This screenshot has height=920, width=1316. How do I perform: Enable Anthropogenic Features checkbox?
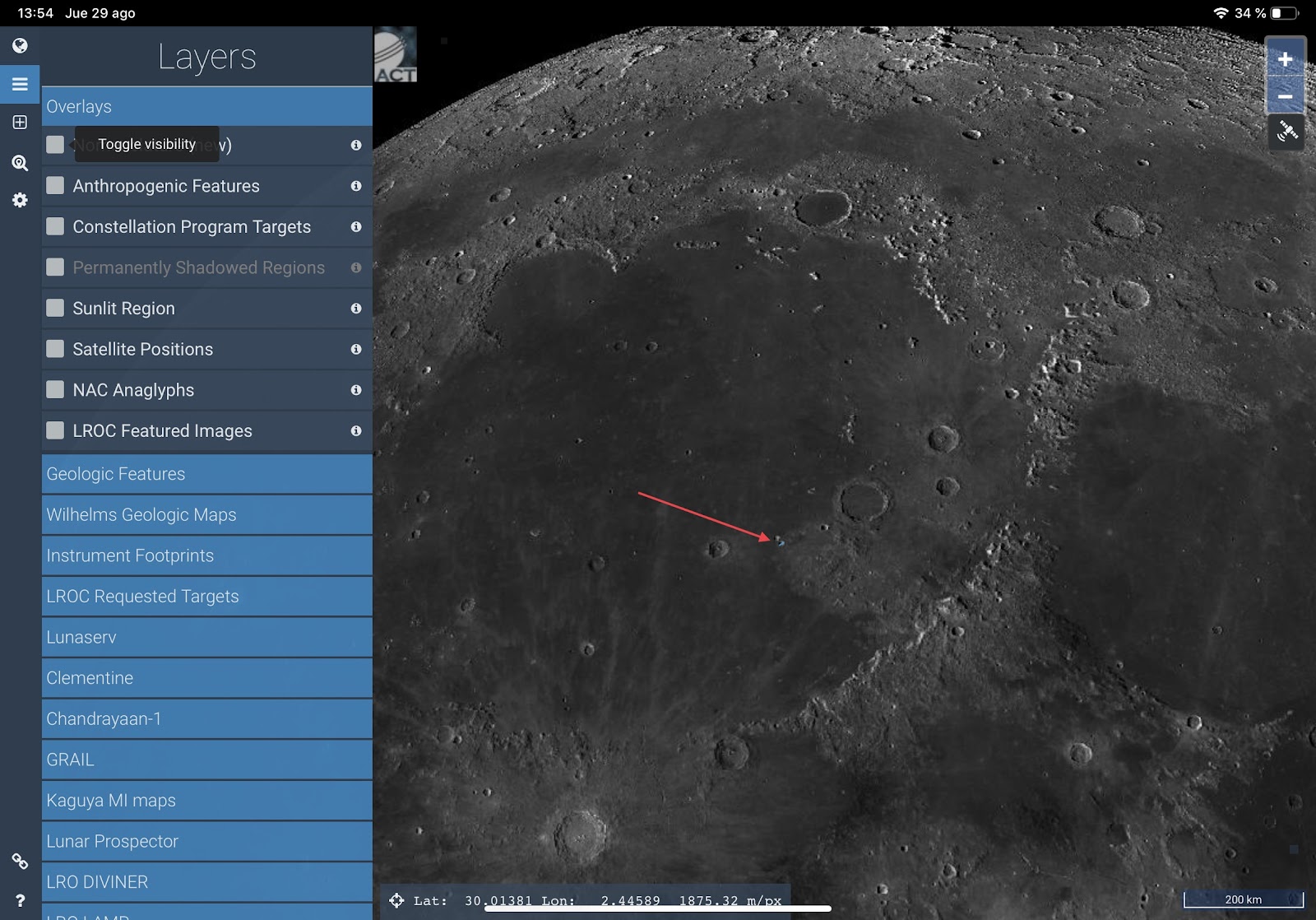pos(55,185)
